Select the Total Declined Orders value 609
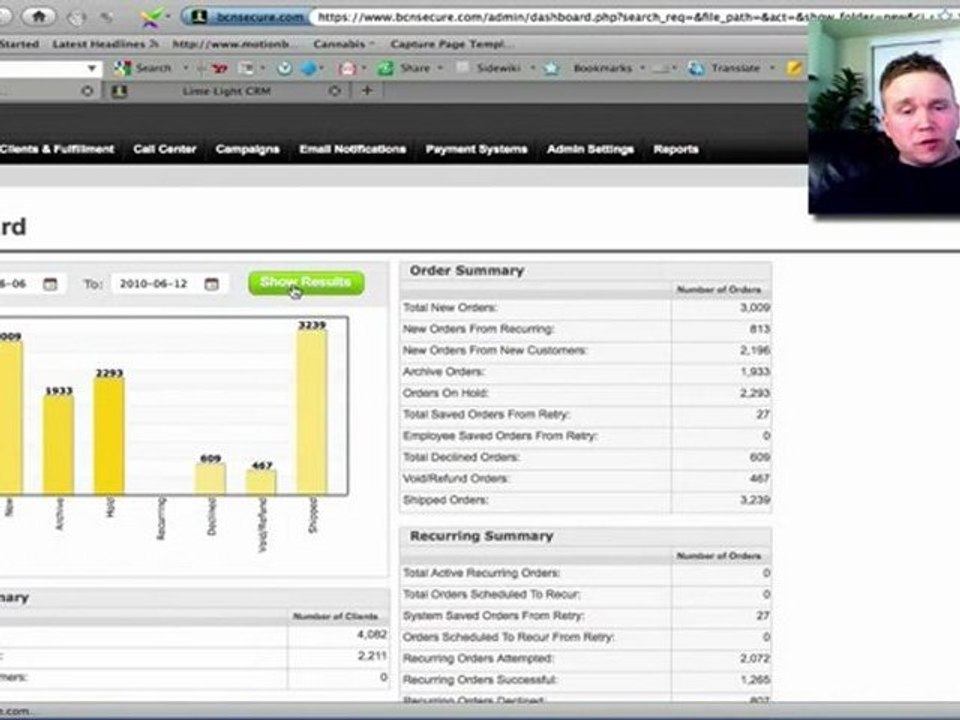Image resolution: width=960 pixels, height=720 pixels. 760,458
